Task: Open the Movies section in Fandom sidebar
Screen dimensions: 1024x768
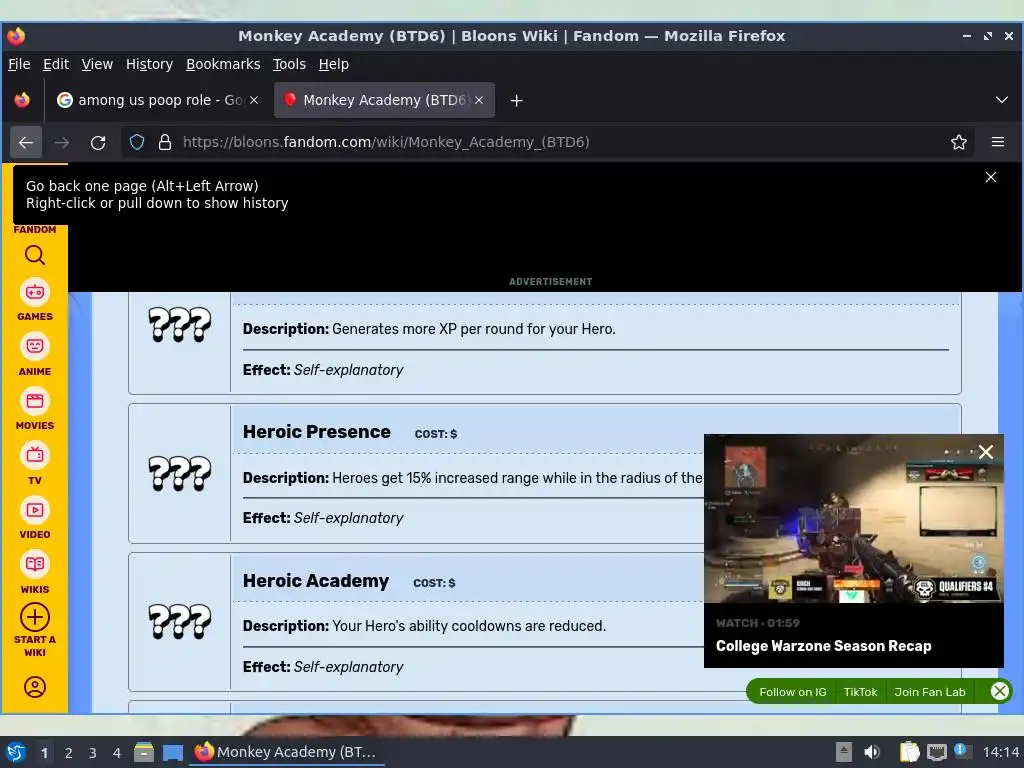Action: point(35,409)
